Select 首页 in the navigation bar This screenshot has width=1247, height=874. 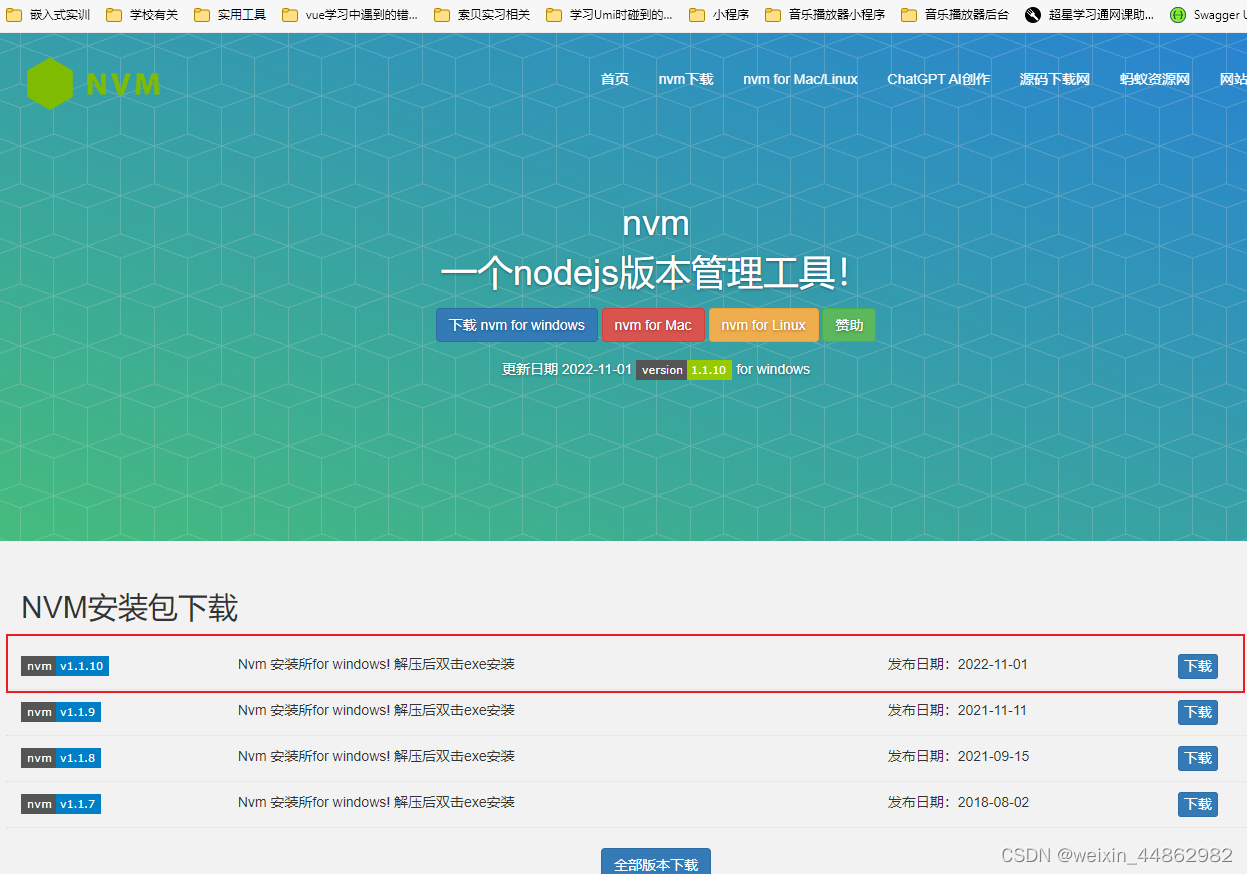tap(614, 79)
